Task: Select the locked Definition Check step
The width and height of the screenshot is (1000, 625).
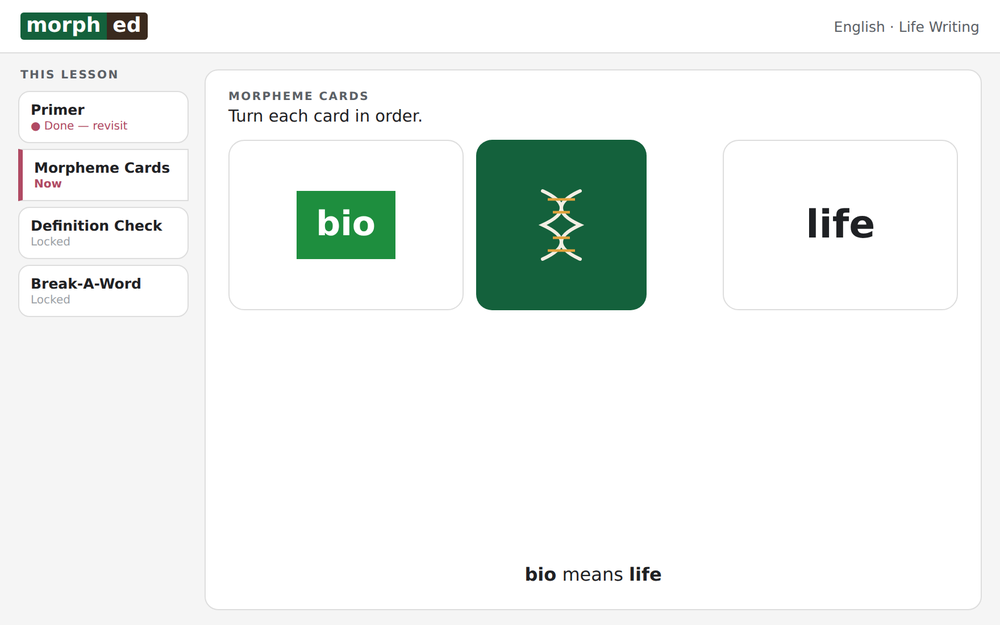Action: (103, 233)
